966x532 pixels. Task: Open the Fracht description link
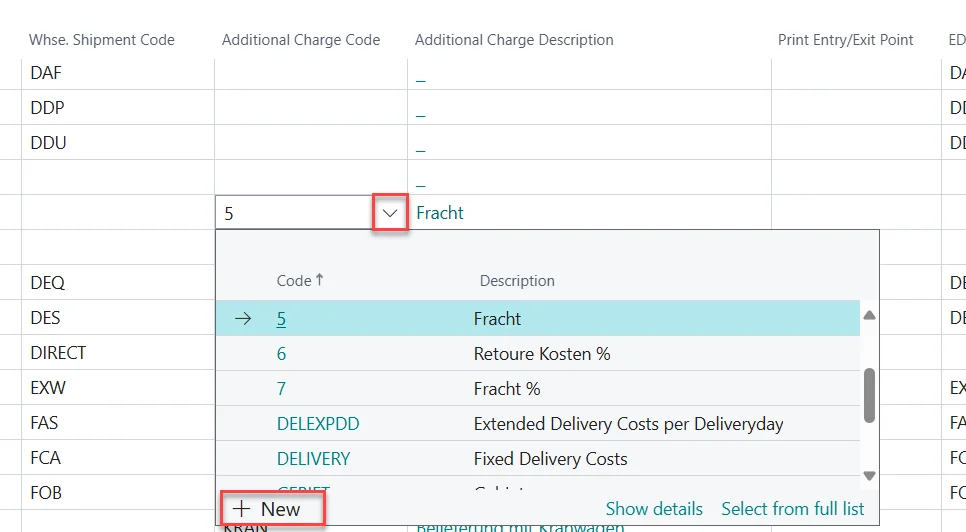coord(440,213)
